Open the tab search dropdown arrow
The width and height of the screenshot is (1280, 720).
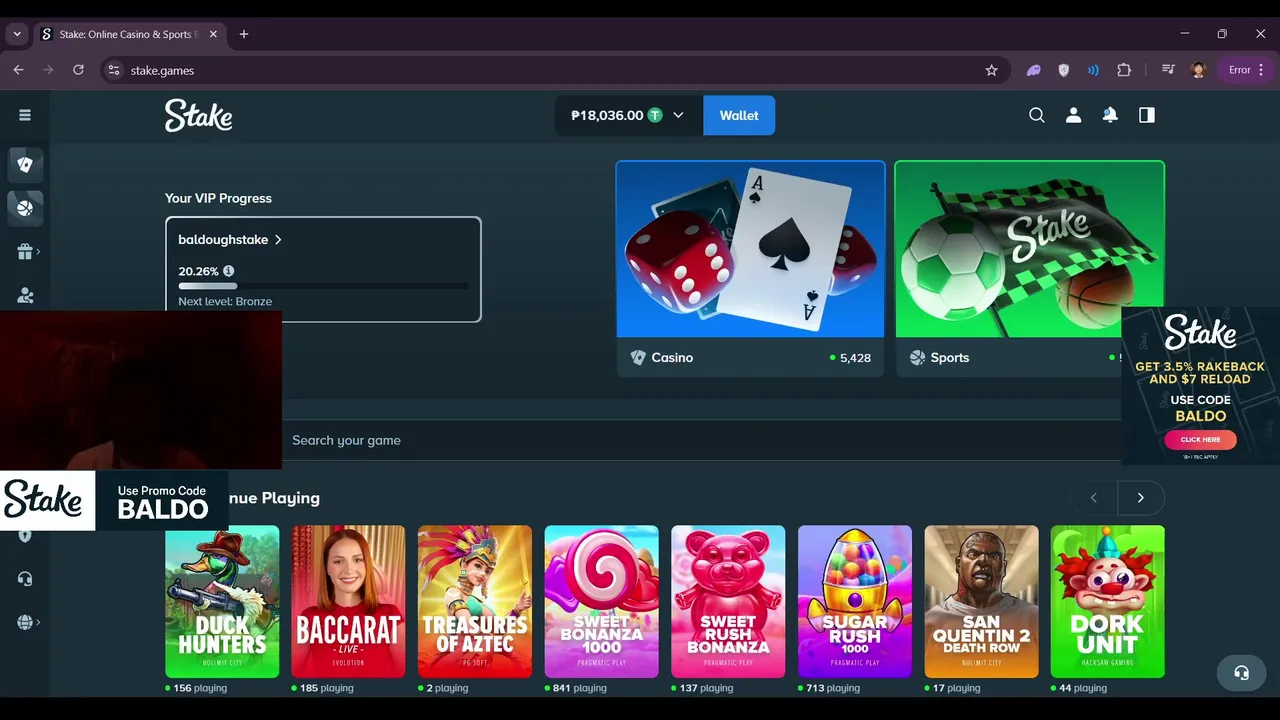17,34
